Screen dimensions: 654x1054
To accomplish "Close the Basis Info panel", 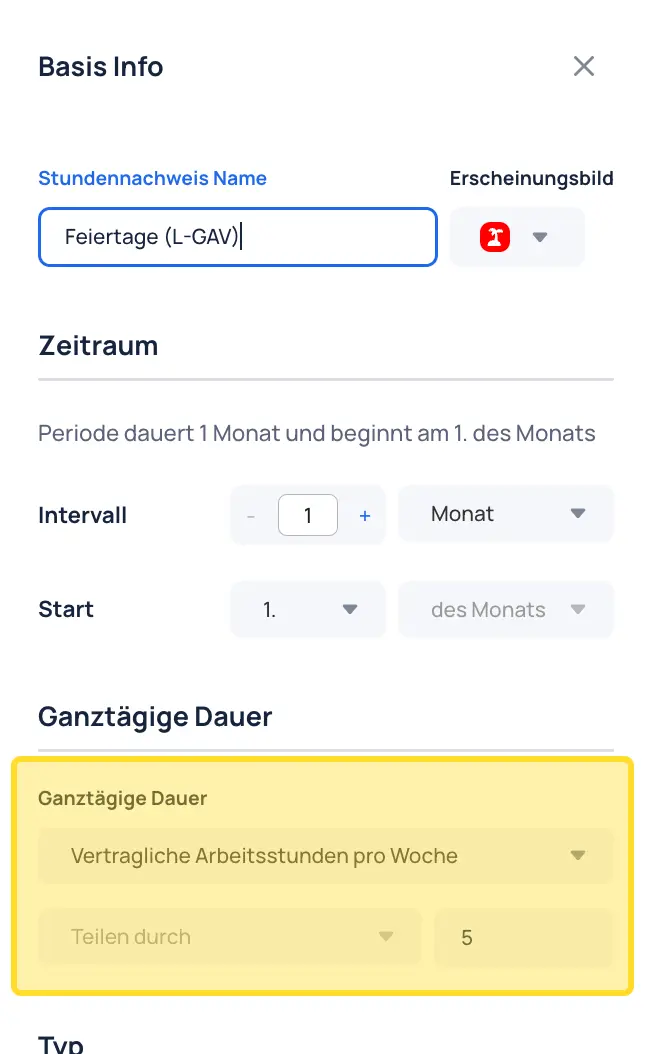I will (583, 67).
